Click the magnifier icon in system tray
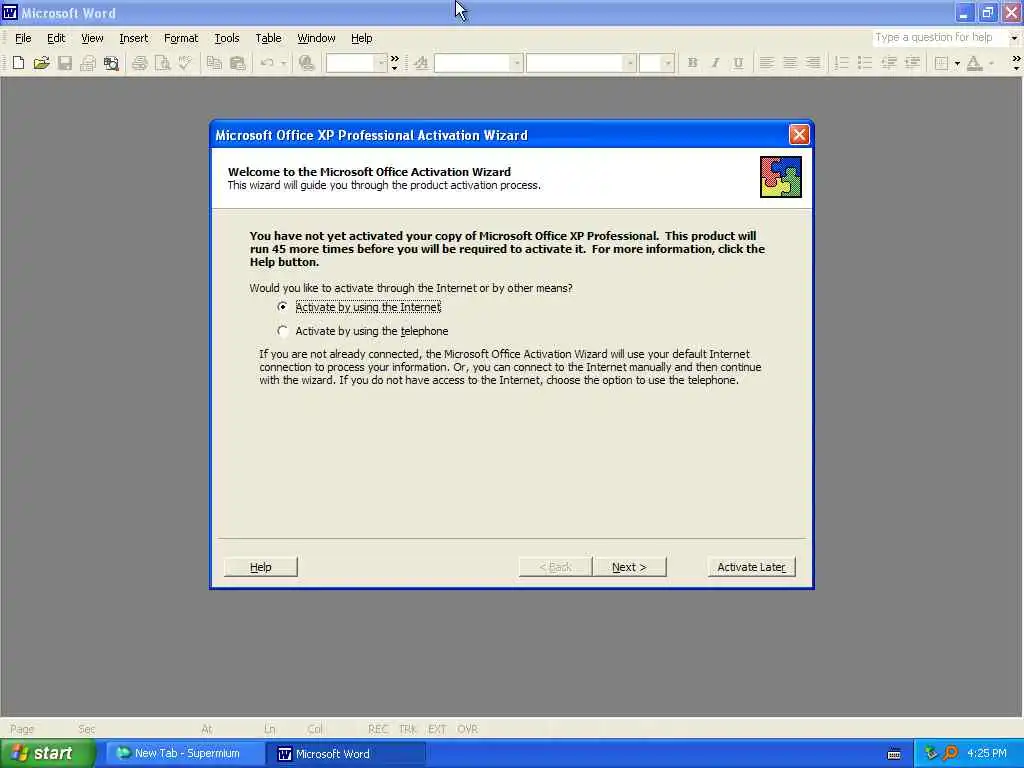1024x768 pixels. [x=950, y=754]
